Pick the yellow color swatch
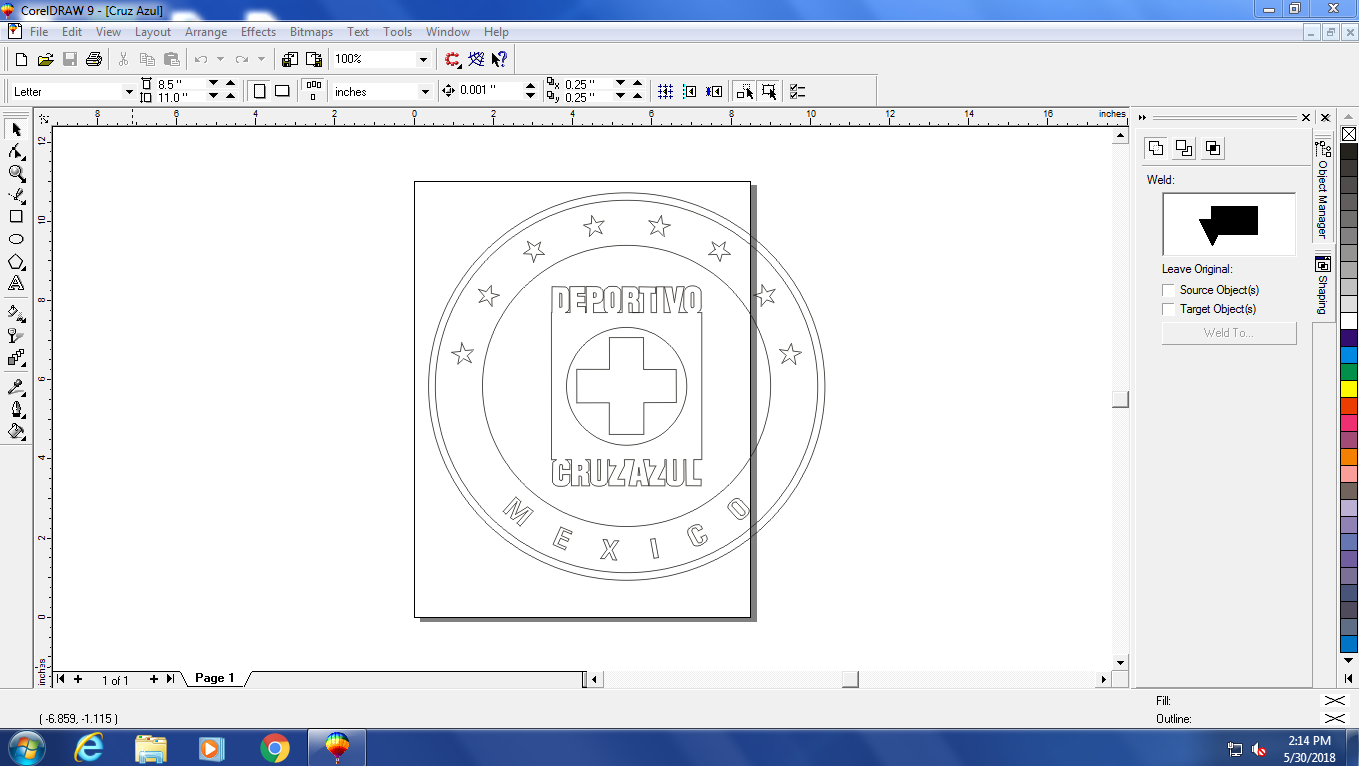This screenshot has height=766, width=1359. [x=1349, y=388]
